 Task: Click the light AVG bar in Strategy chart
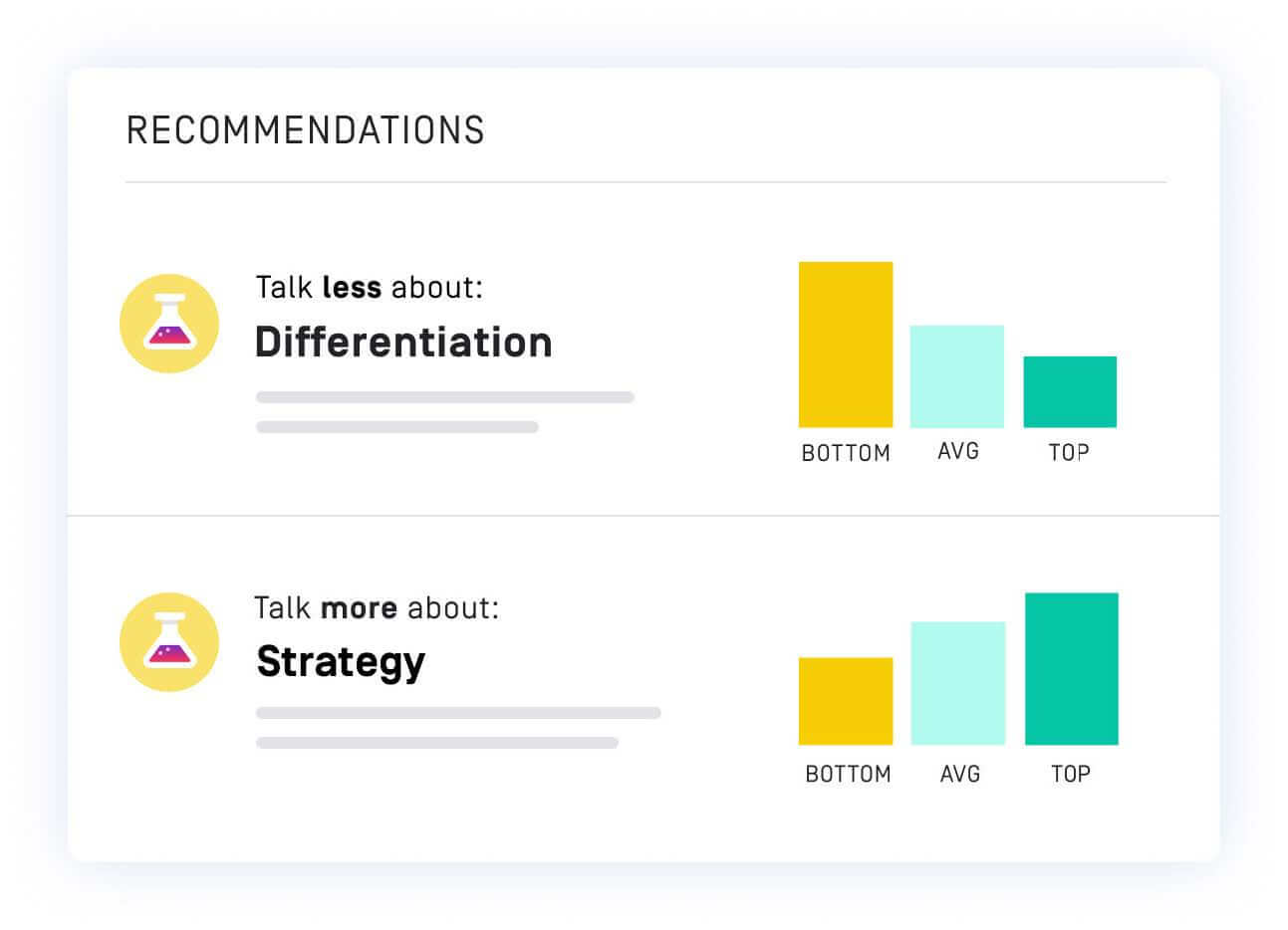tap(958, 683)
